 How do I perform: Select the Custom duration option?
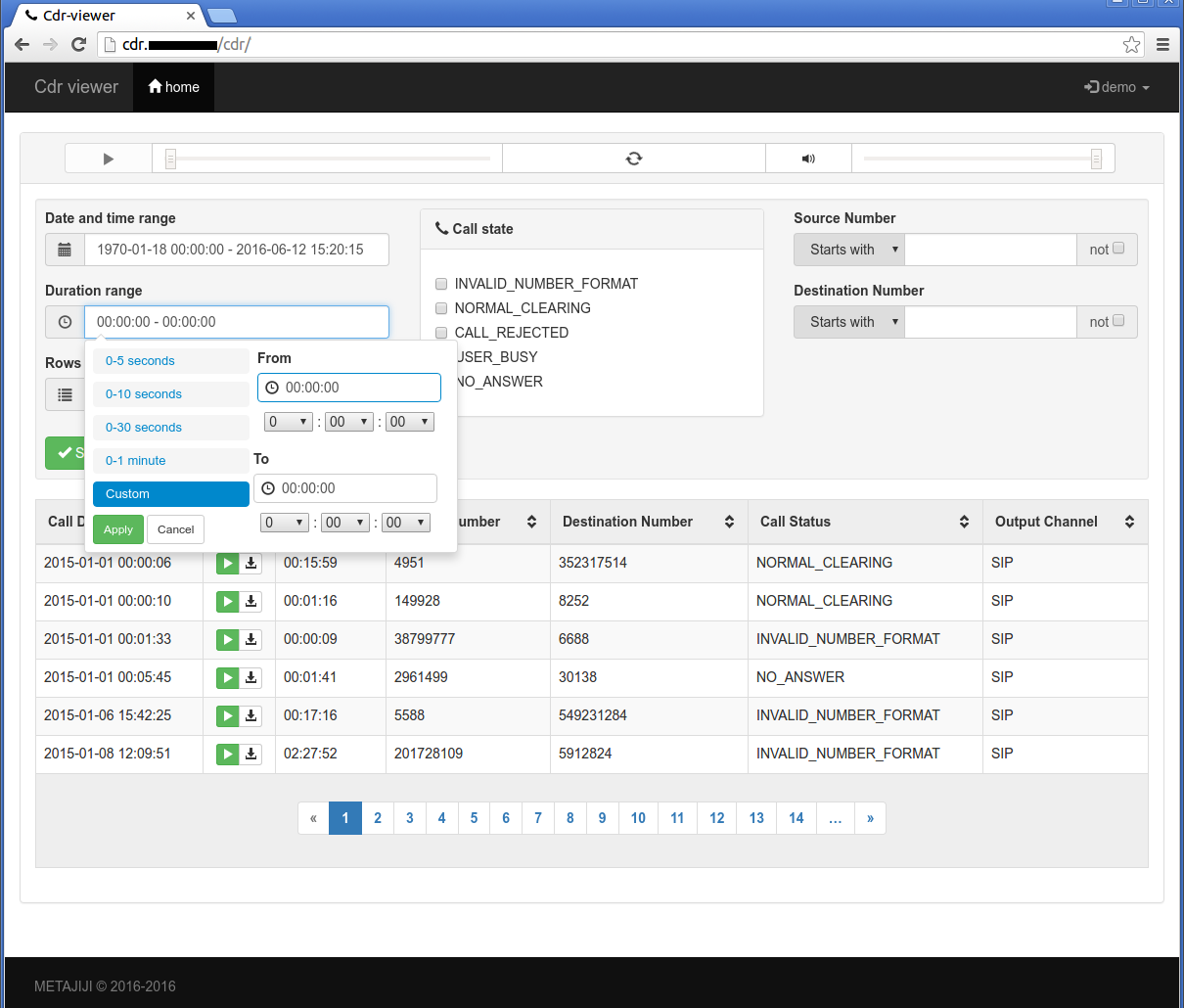click(171, 494)
